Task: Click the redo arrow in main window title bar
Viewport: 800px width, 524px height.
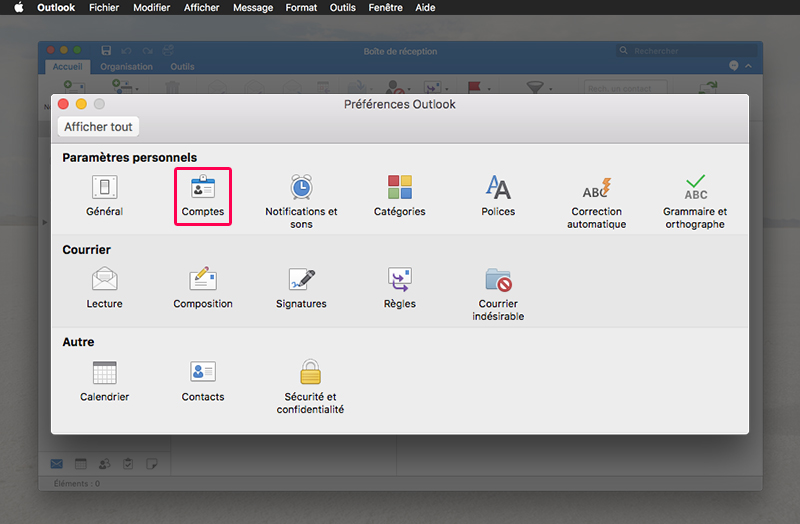Action: pyautogui.click(x=147, y=51)
